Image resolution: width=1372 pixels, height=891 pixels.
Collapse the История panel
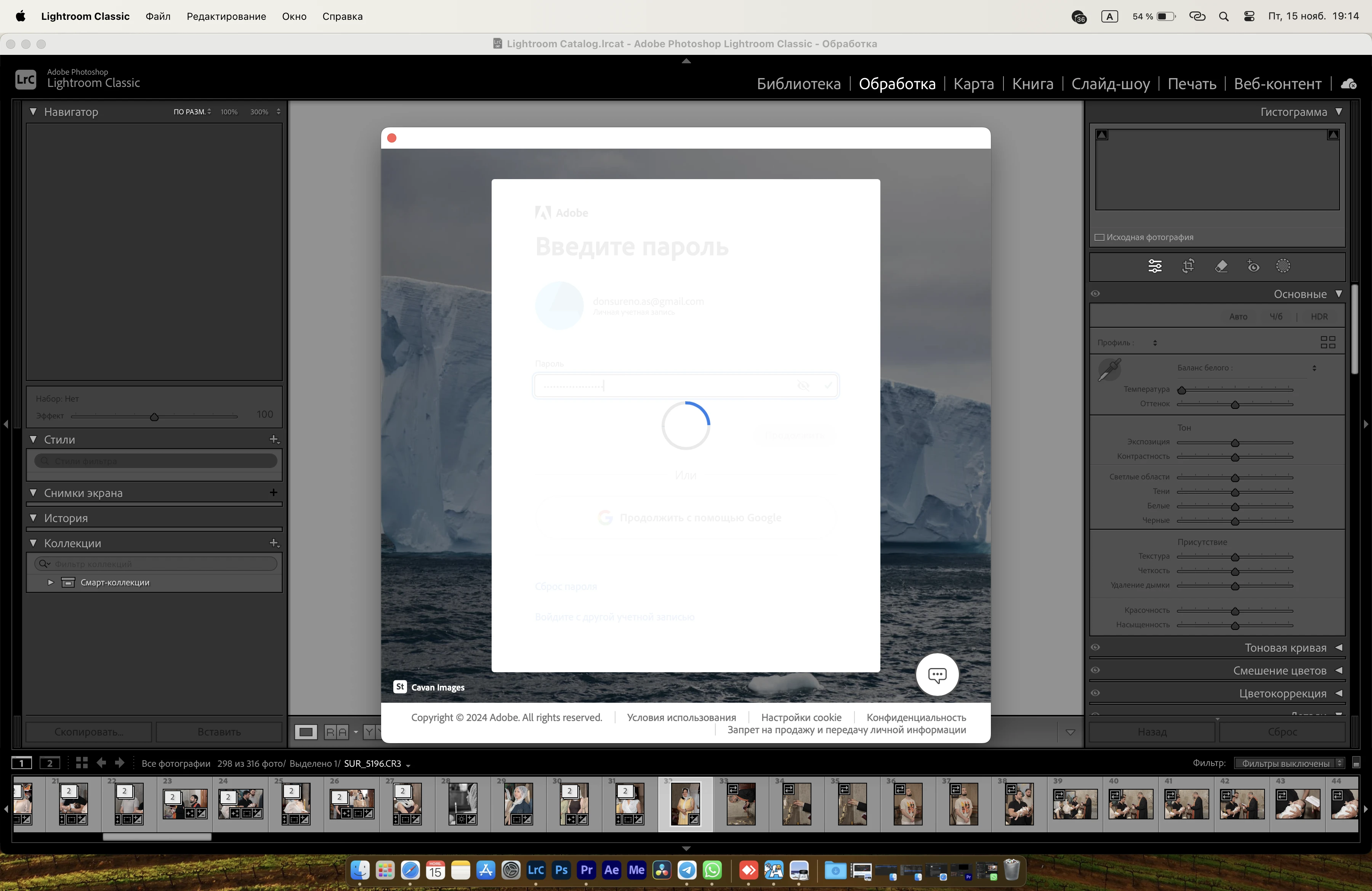(x=34, y=518)
